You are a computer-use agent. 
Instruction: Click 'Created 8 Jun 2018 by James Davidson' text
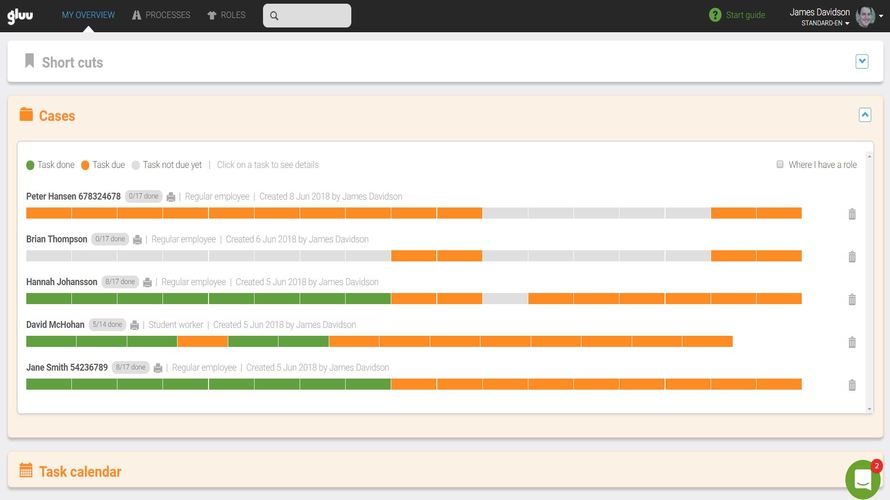point(331,196)
